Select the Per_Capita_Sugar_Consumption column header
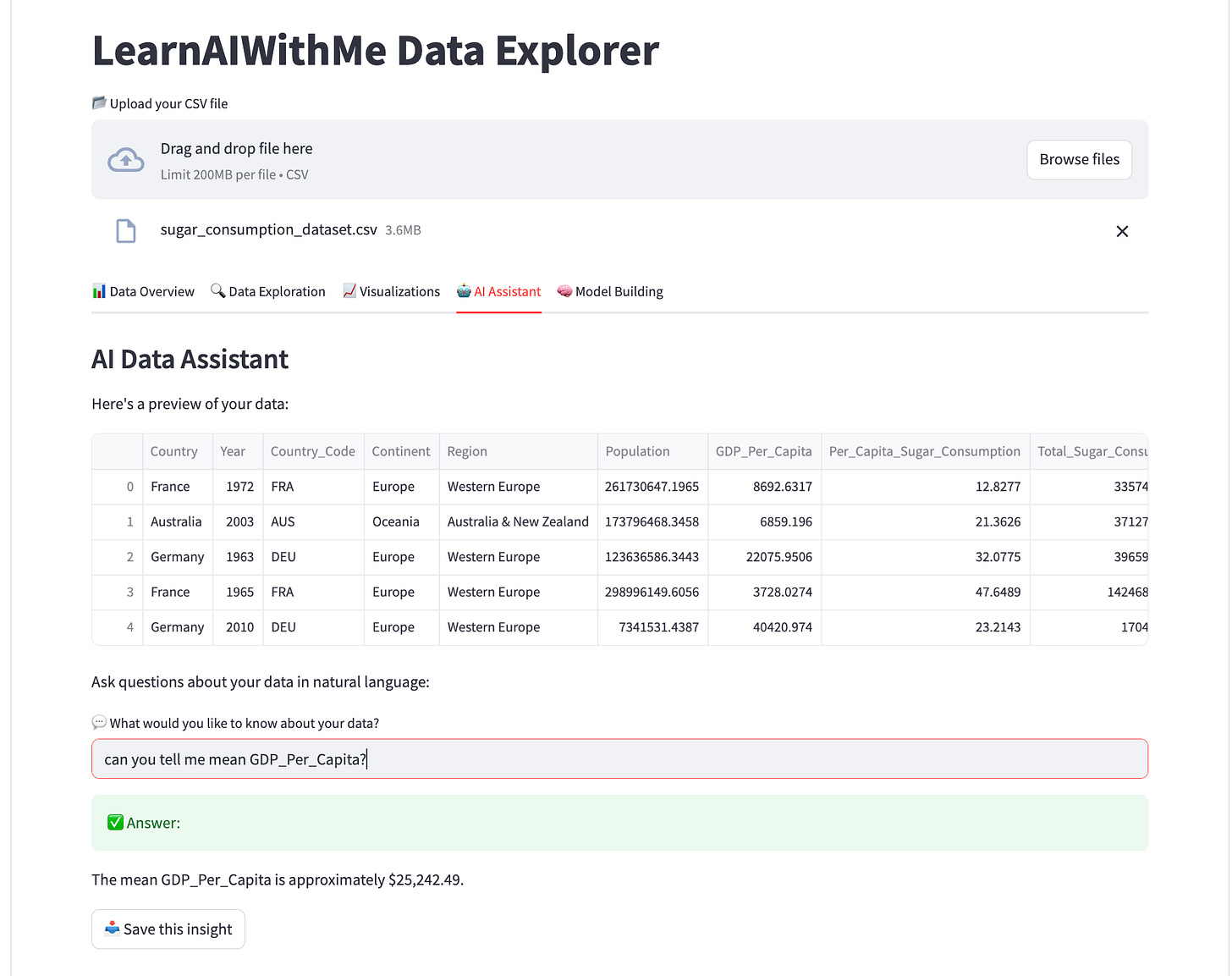Screen dimensions: 1232x976 [925, 452]
